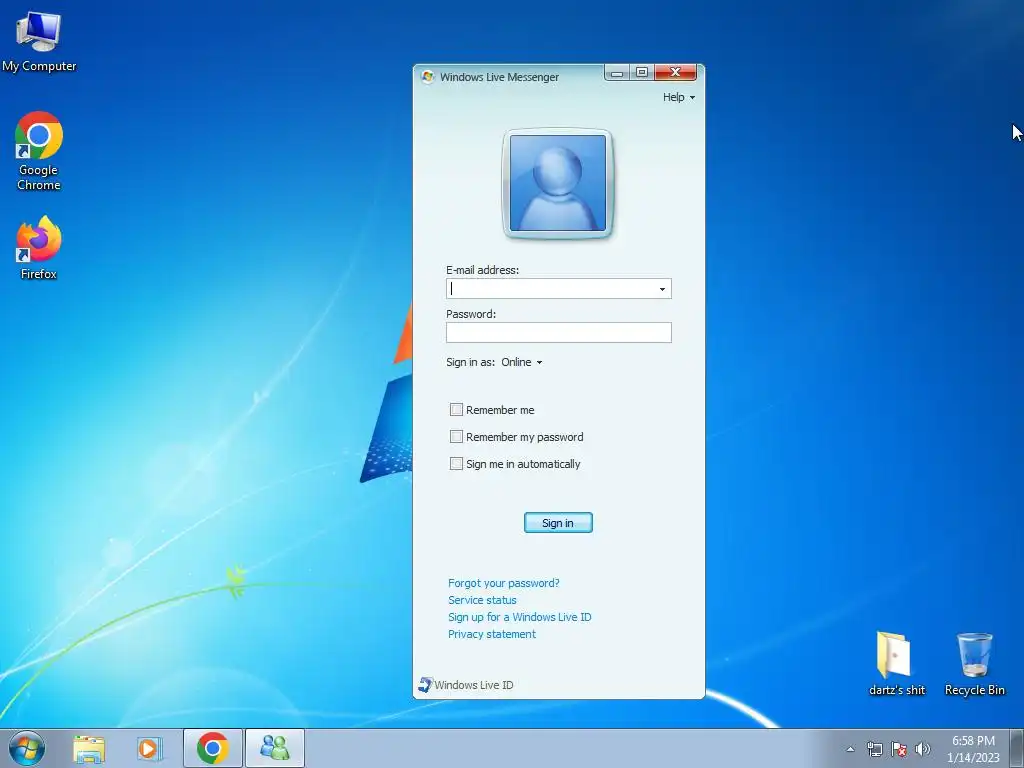The width and height of the screenshot is (1024, 768).
Task: Show hidden system tray icons
Action: click(850, 750)
